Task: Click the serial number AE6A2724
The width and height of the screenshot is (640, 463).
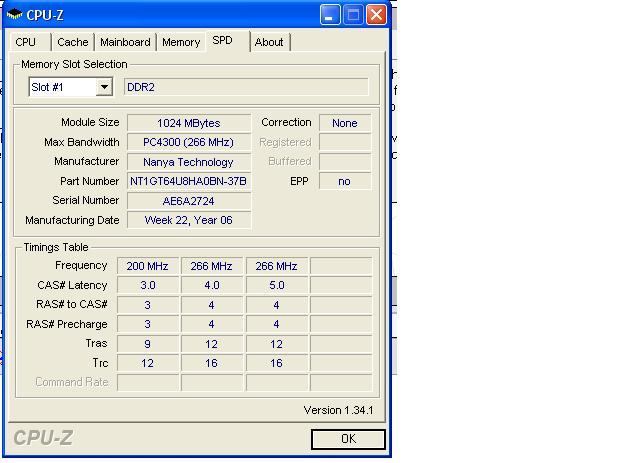Action: pos(189,201)
